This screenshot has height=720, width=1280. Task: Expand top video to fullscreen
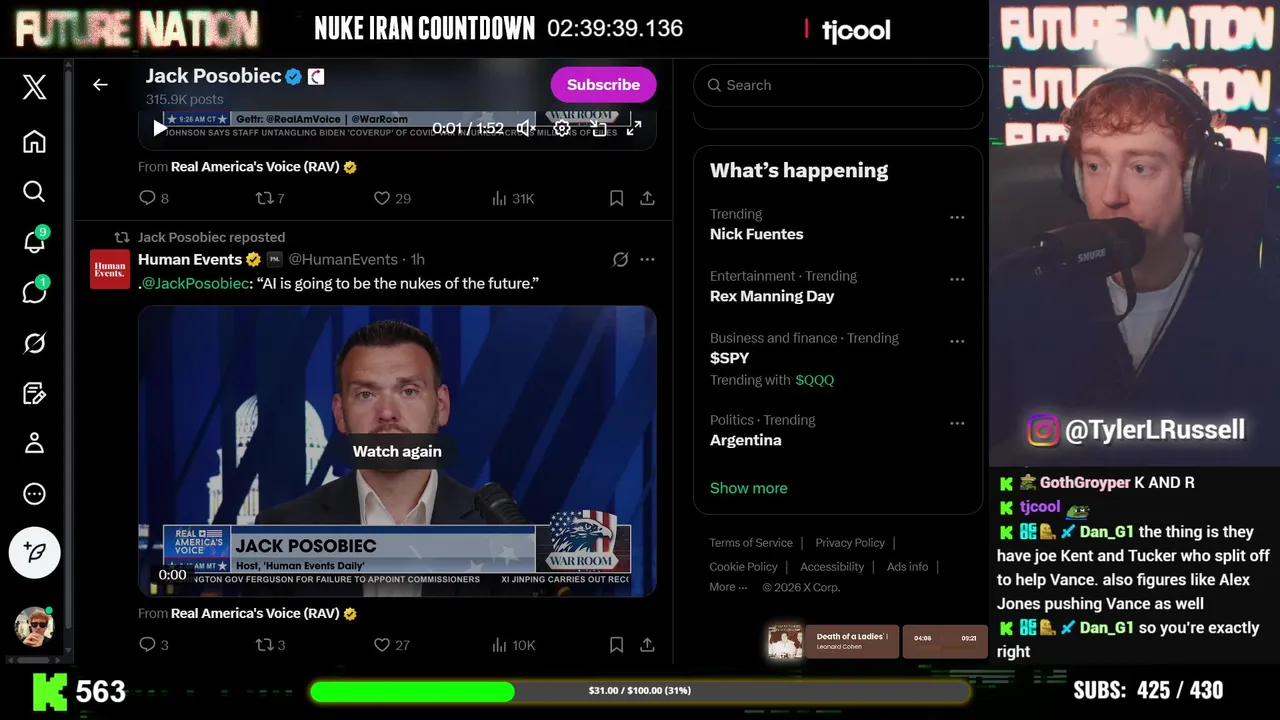634,128
